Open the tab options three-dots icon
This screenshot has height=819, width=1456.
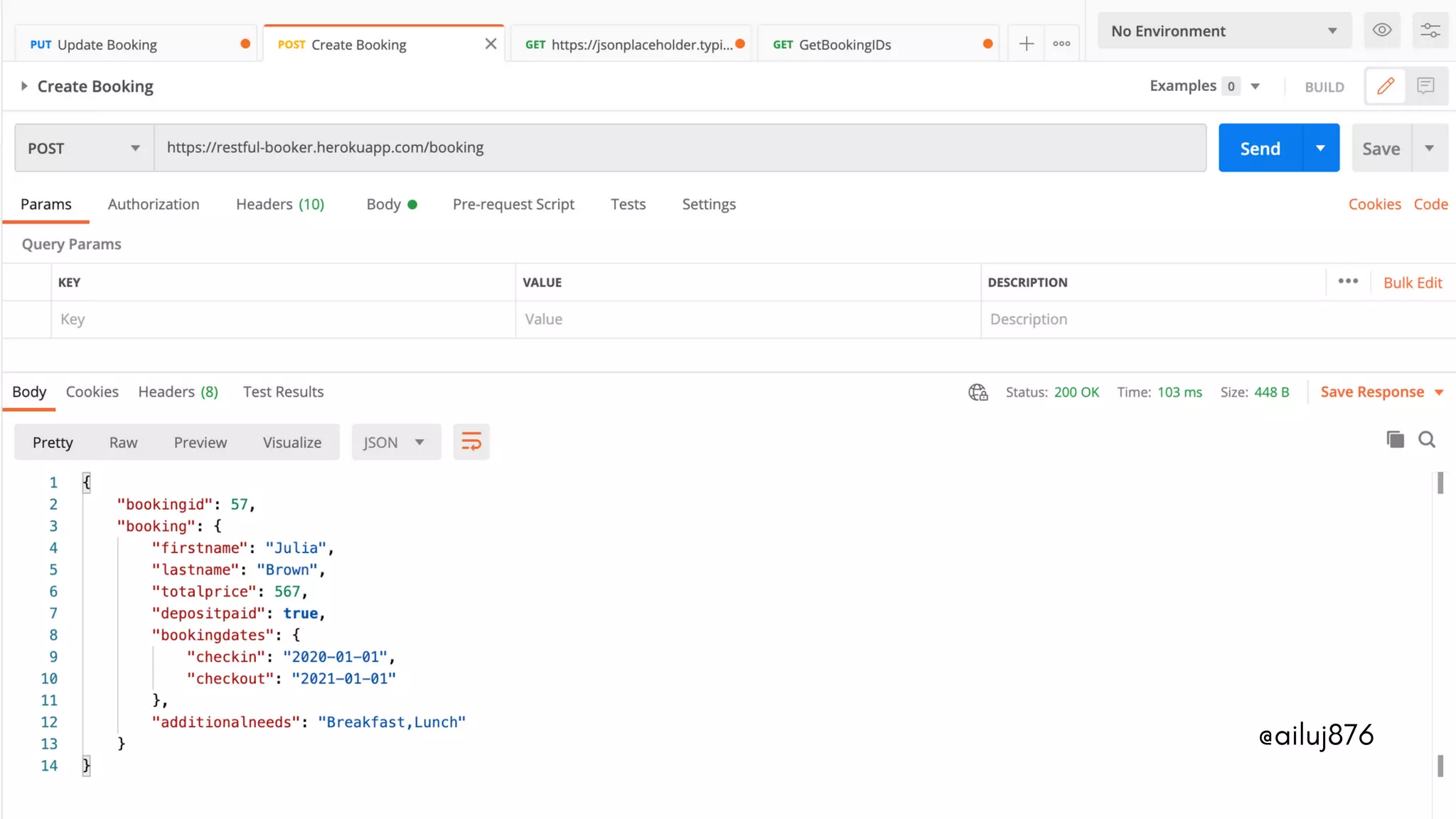pos(1061,44)
